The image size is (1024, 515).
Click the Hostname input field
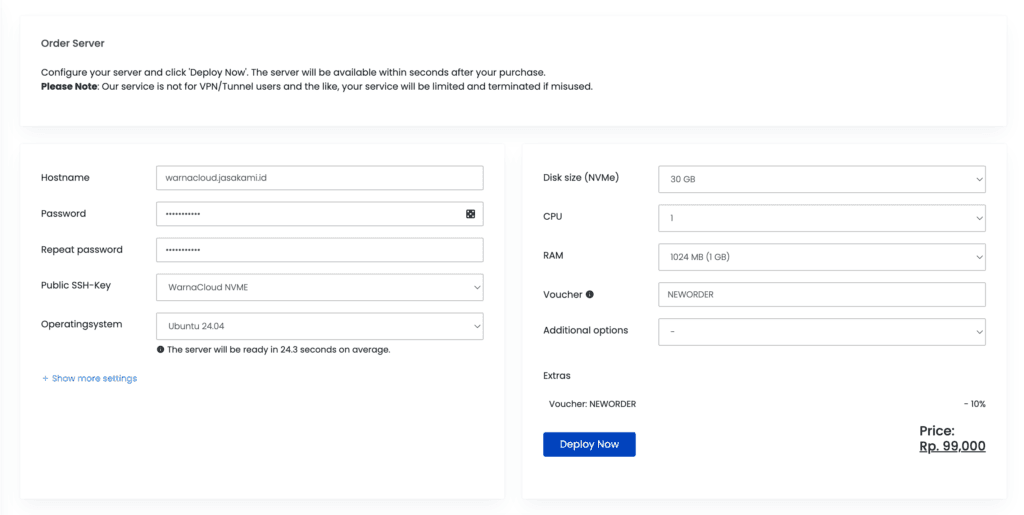tap(319, 178)
